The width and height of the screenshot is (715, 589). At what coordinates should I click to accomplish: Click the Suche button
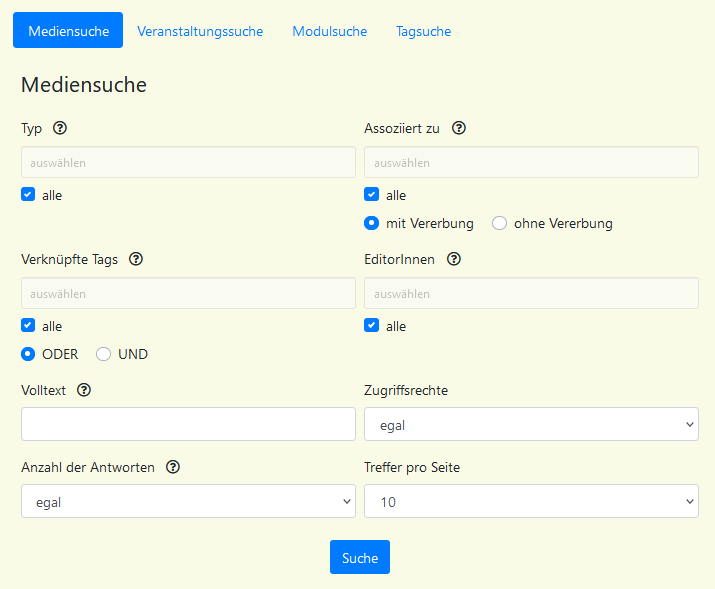360,558
